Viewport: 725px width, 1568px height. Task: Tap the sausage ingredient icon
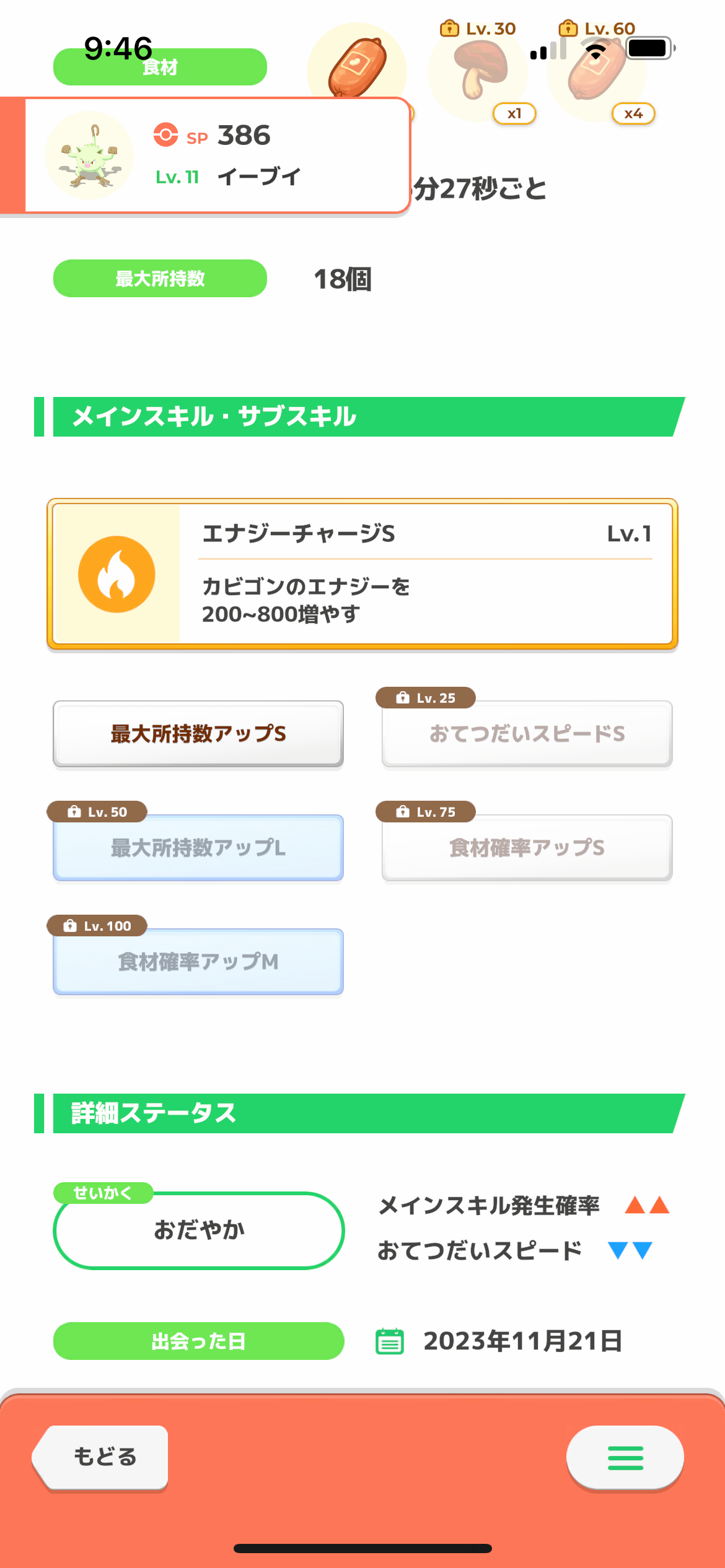pyautogui.click(x=357, y=65)
